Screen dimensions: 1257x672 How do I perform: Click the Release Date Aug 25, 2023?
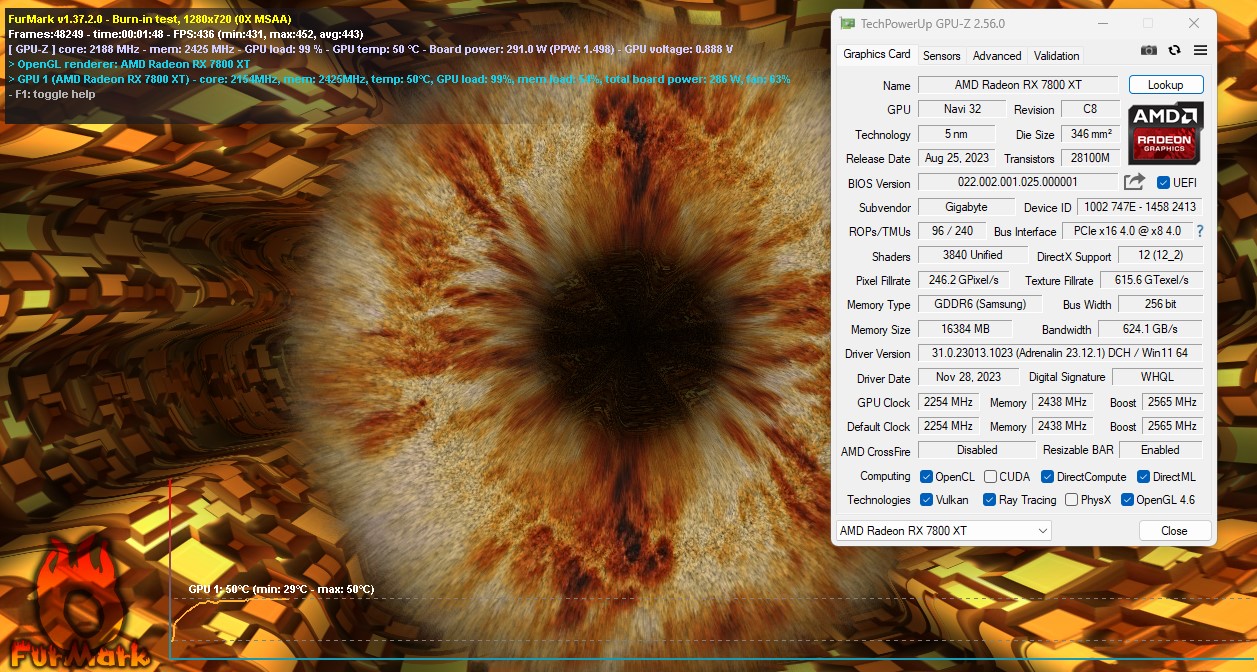(x=957, y=158)
